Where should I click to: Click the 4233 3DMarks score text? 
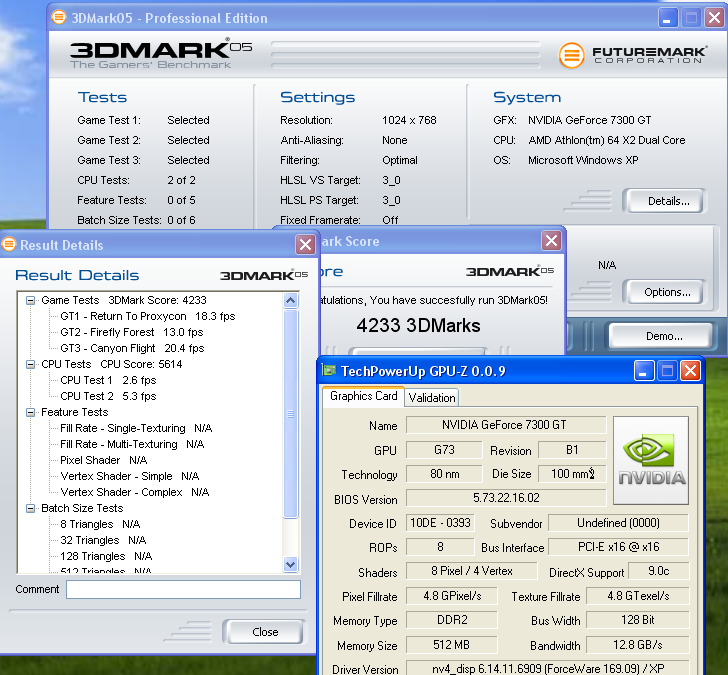tap(418, 325)
